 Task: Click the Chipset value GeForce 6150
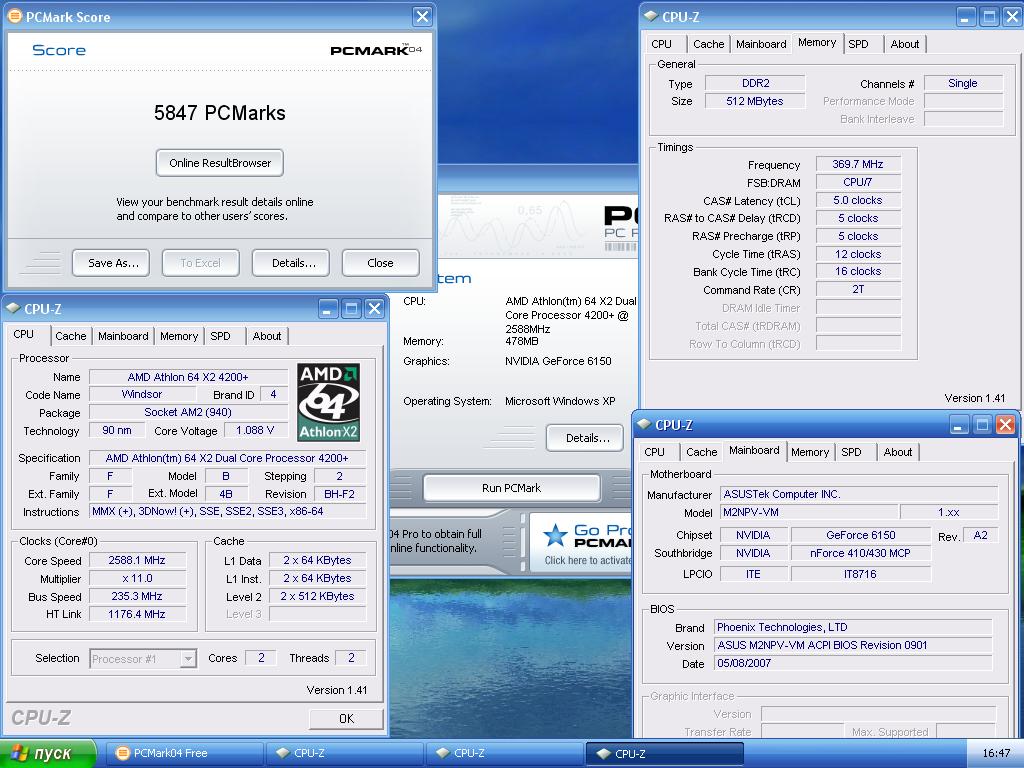(860, 535)
